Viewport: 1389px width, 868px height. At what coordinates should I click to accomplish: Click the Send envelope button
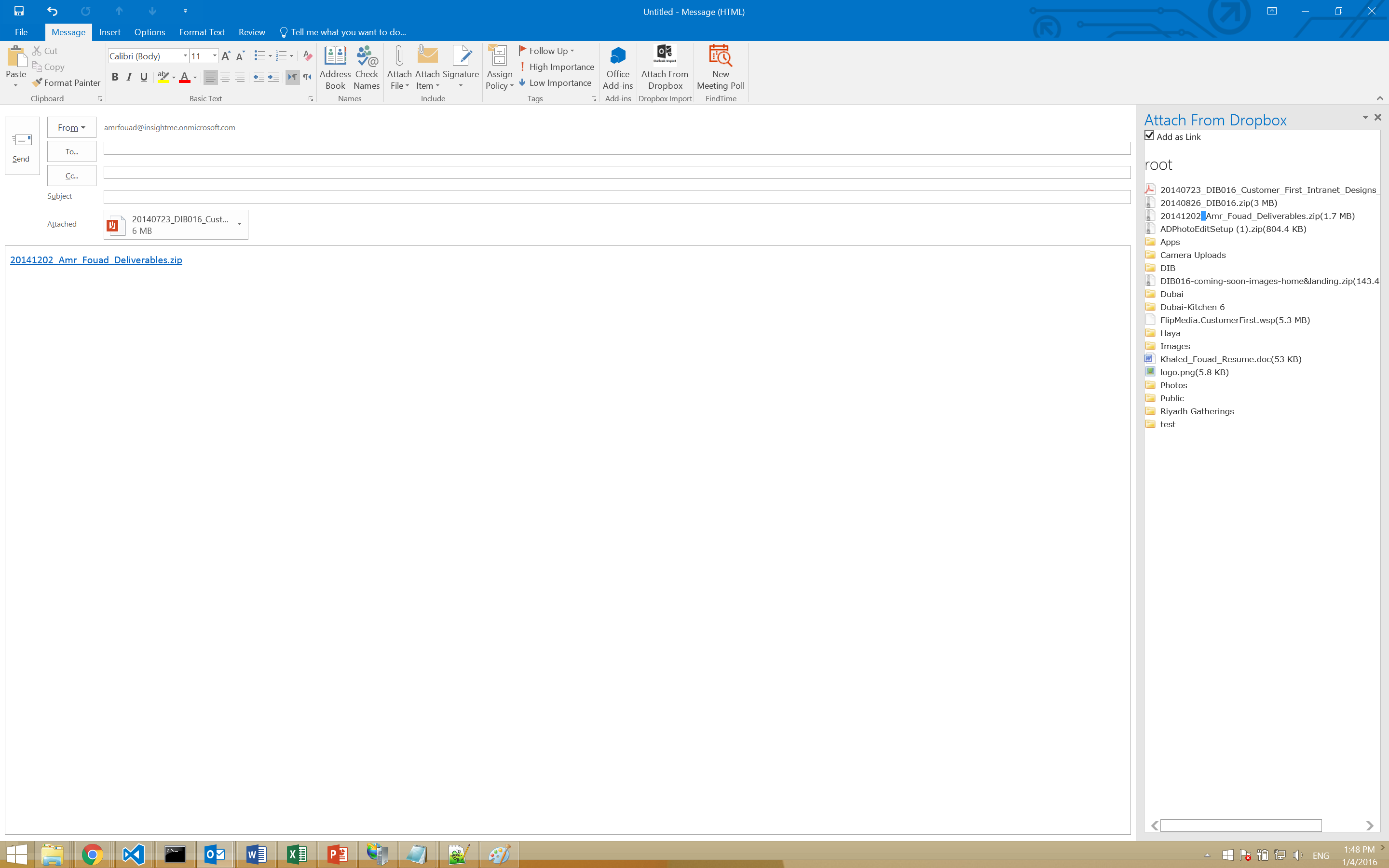tap(22, 146)
